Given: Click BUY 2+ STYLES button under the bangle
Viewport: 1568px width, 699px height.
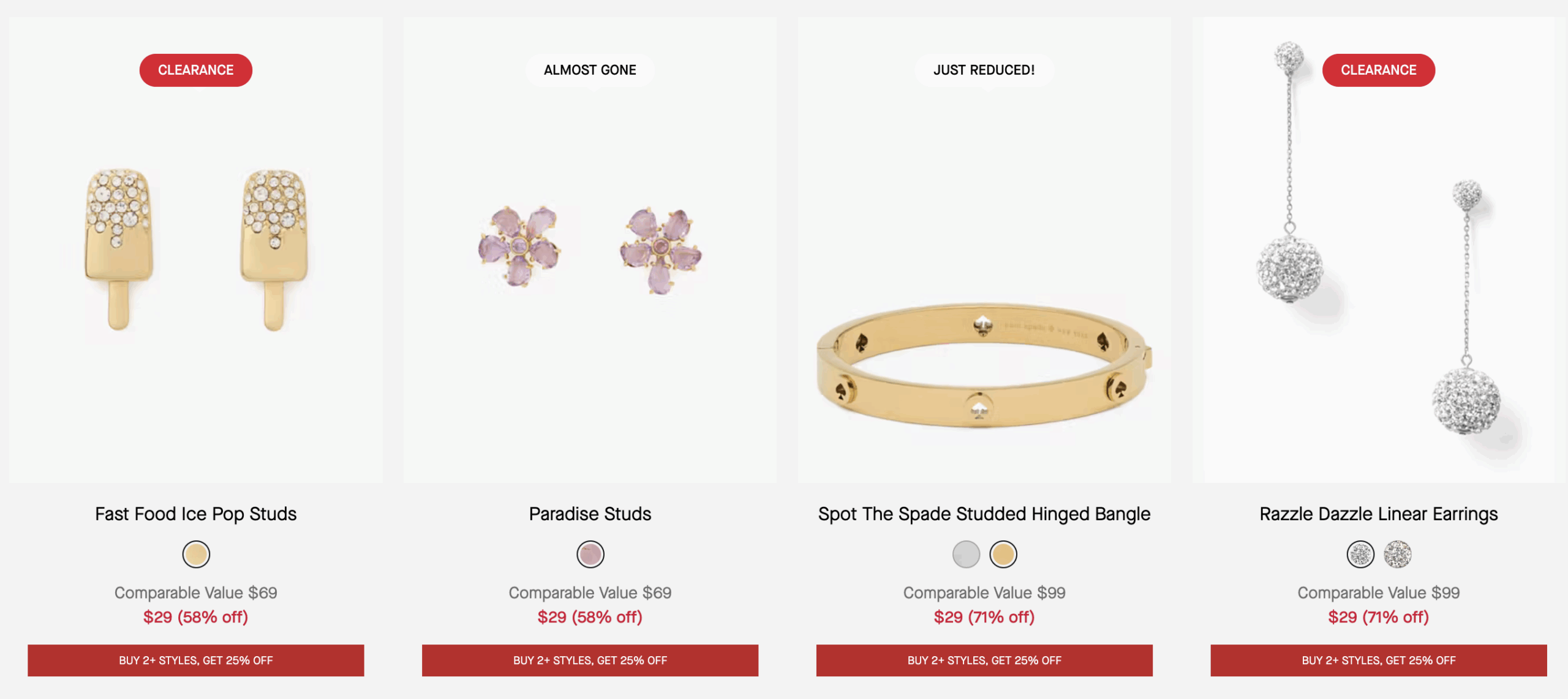Looking at the screenshot, I should (984, 660).
